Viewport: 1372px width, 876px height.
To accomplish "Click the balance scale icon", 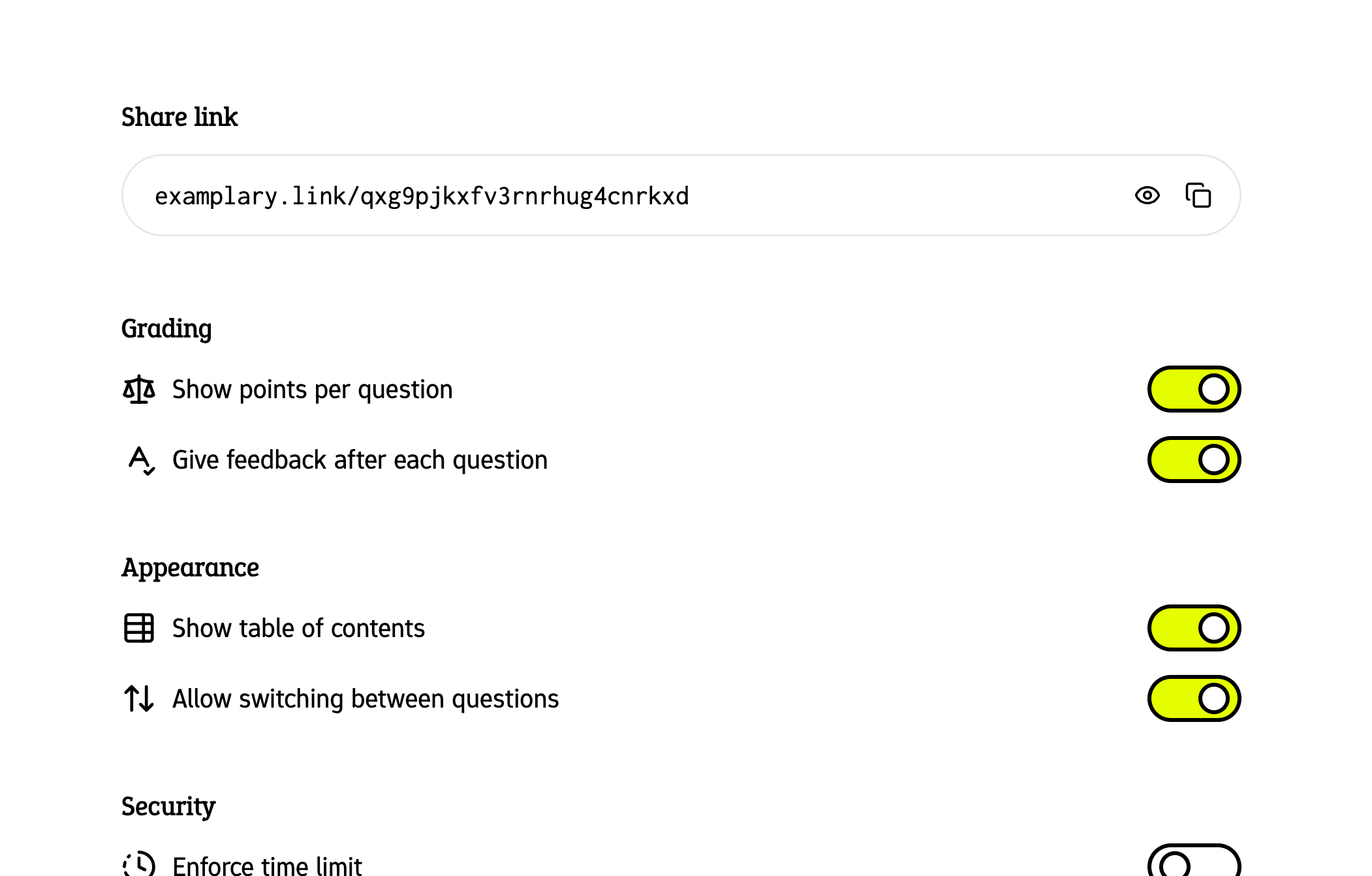I will click(139, 390).
